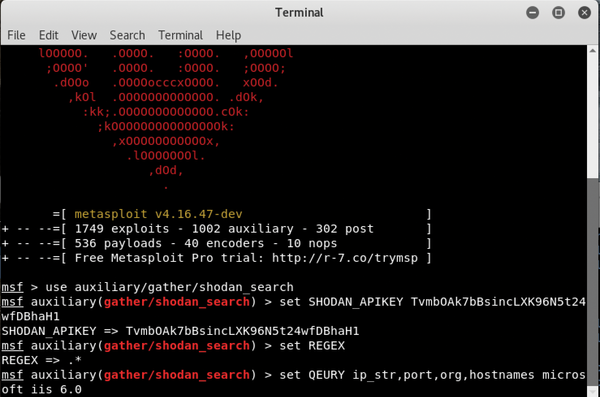Click the 'wfDBhaH1' wrapped key line

point(31,317)
